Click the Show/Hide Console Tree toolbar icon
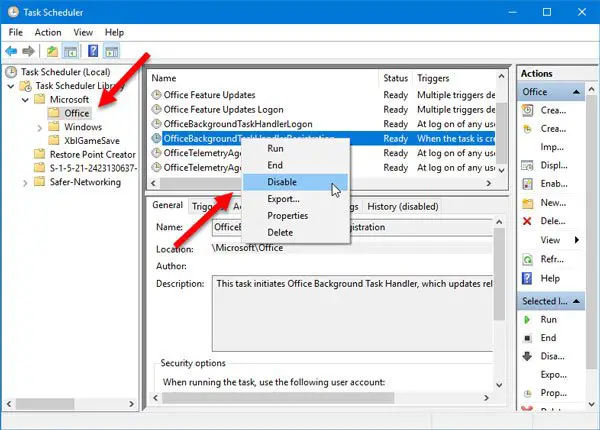This screenshot has height=430, width=600. click(71, 51)
